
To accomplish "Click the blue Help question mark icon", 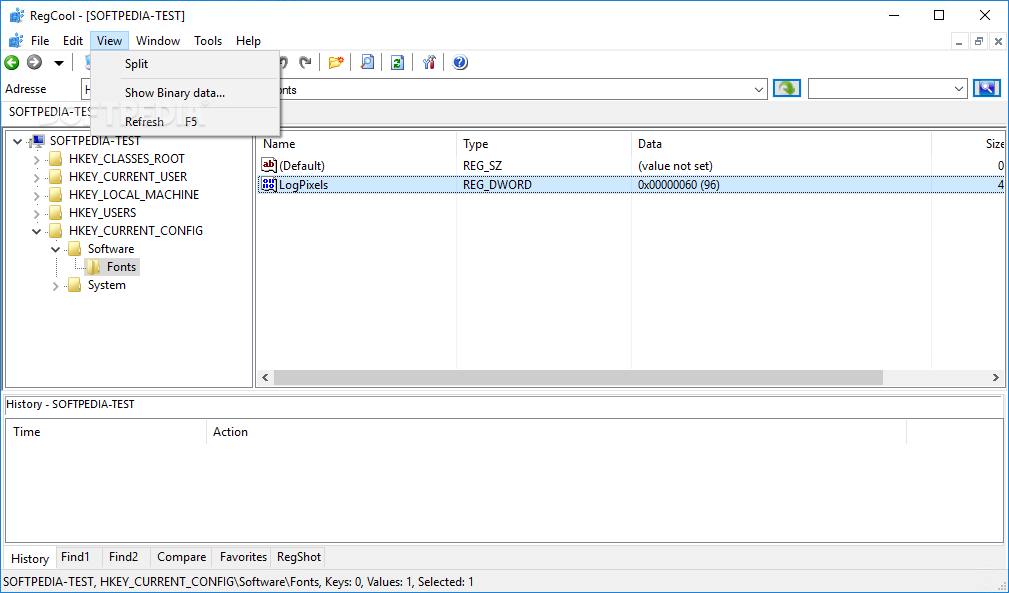I will tap(459, 62).
